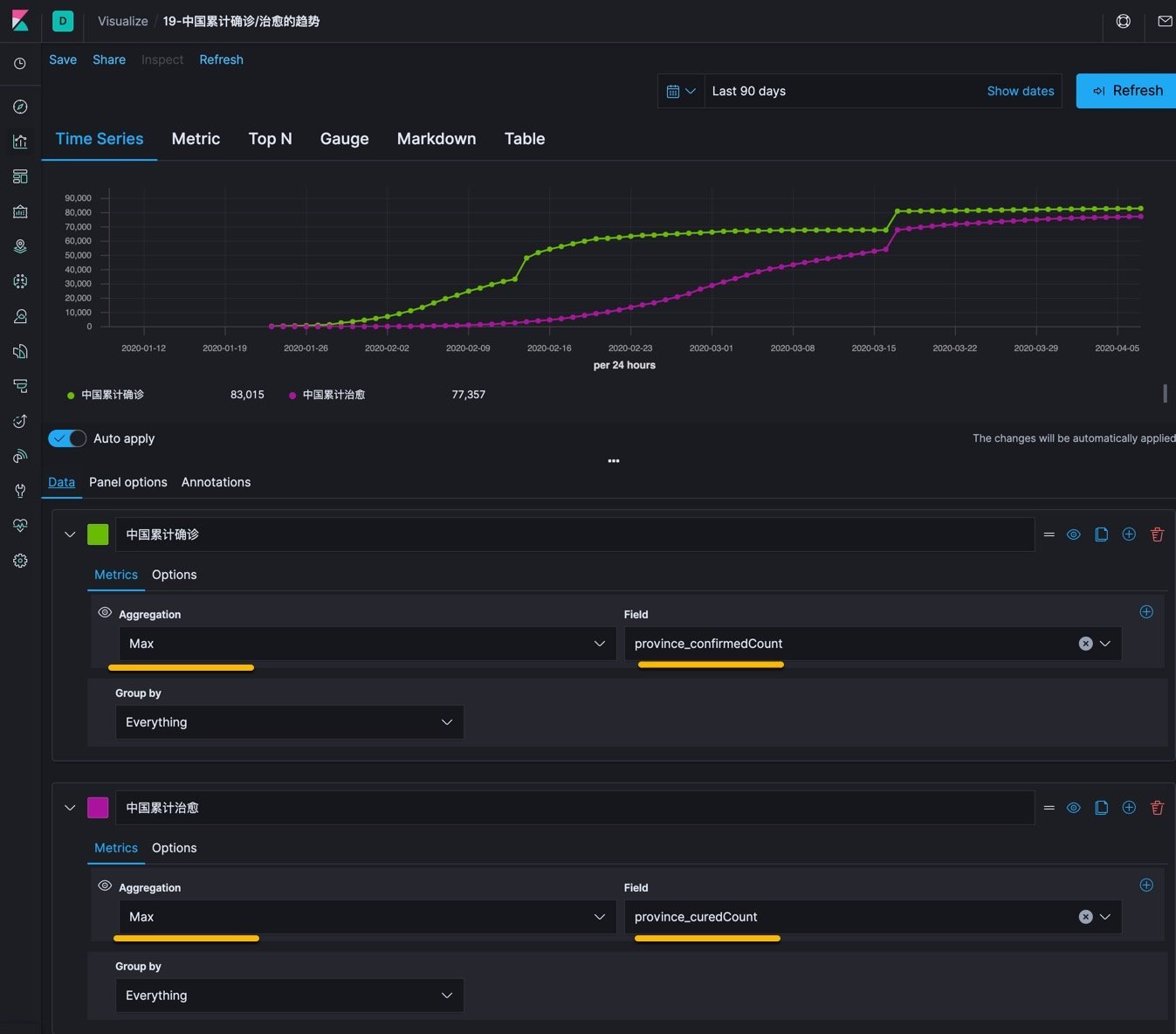
Task: Hide the 中国累计治愈 series using eye icon
Action: [x=1074, y=808]
